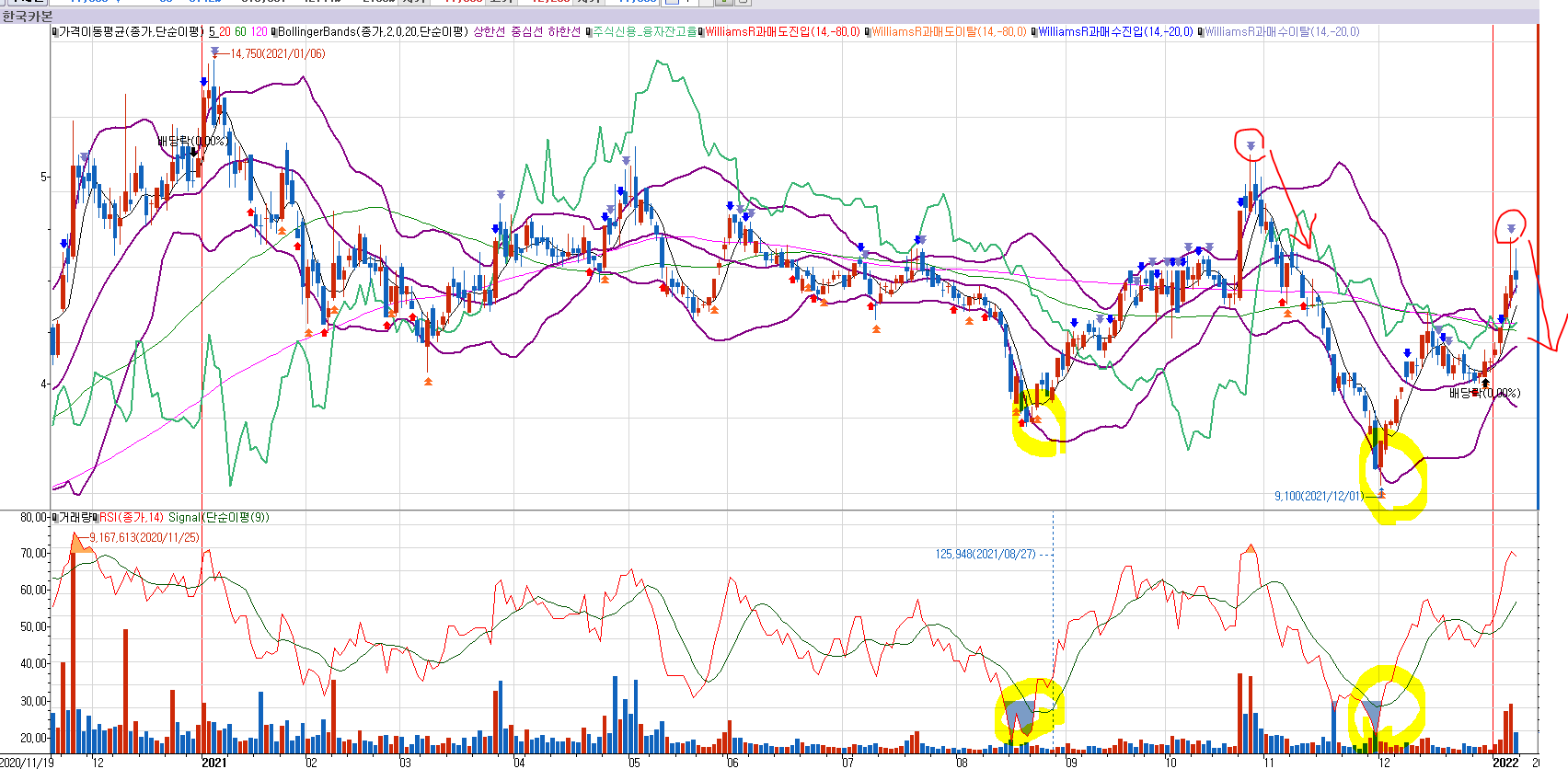Image resolution: width=1568 pixels, height=769 pixels.
Task: Click the 중심선 middle band label
Action: (527, 31)
